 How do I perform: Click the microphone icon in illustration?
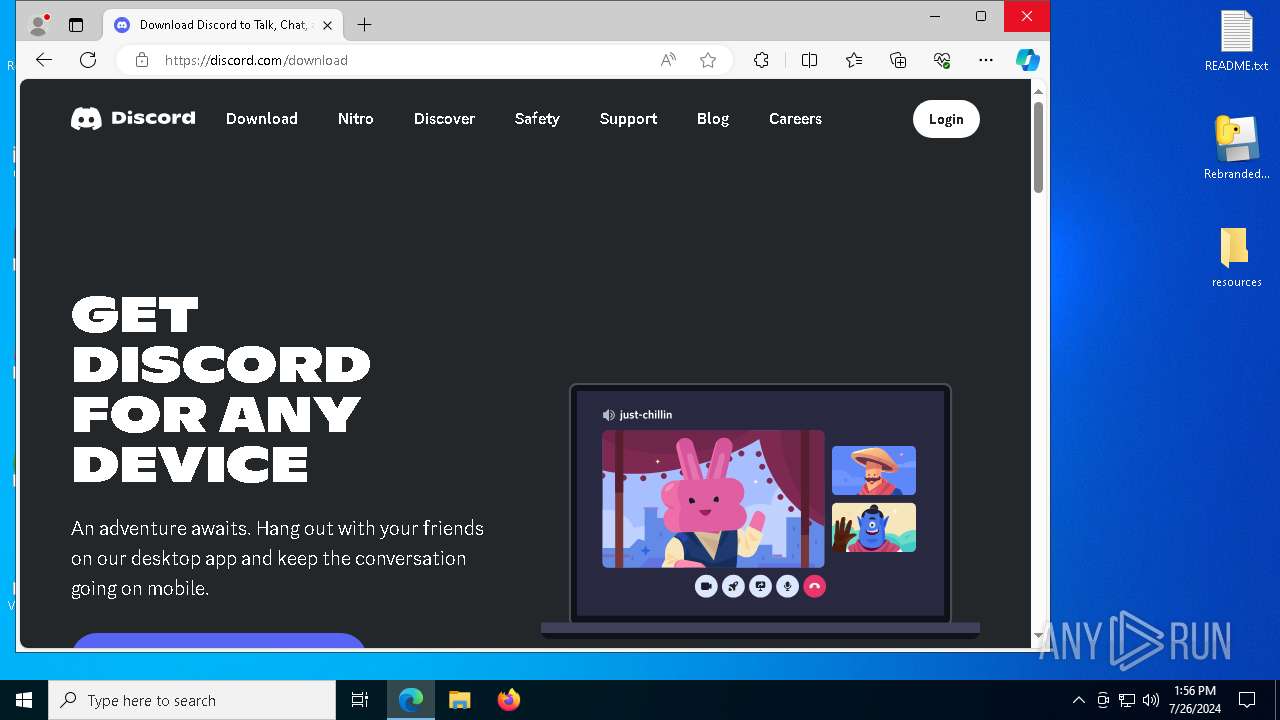[x=787, y=586]
